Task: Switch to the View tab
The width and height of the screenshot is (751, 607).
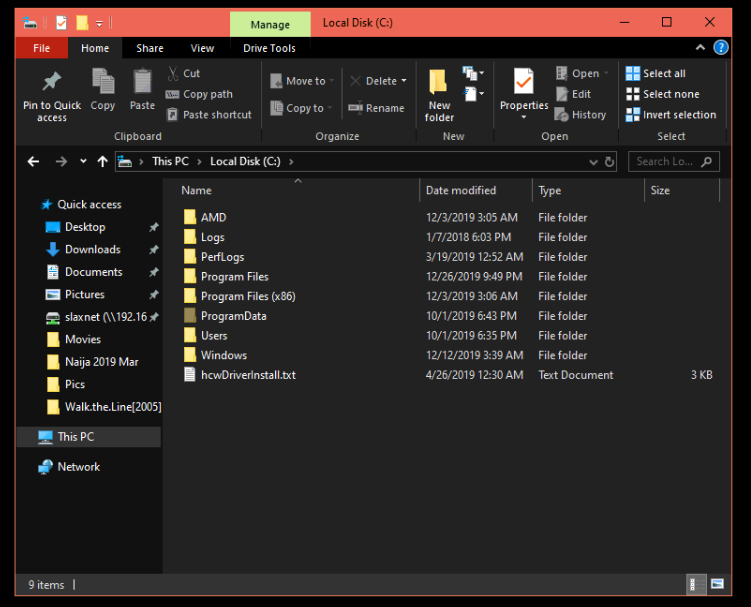Action: tap(203, 48)
